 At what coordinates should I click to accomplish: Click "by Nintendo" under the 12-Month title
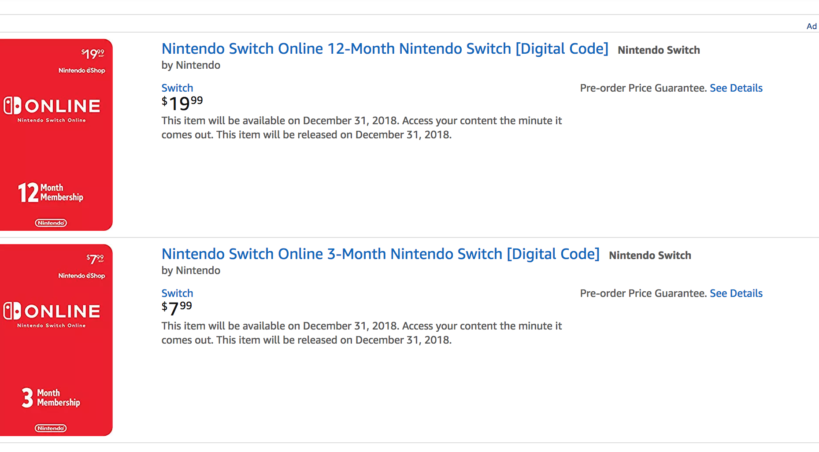(x=191, y=65)
